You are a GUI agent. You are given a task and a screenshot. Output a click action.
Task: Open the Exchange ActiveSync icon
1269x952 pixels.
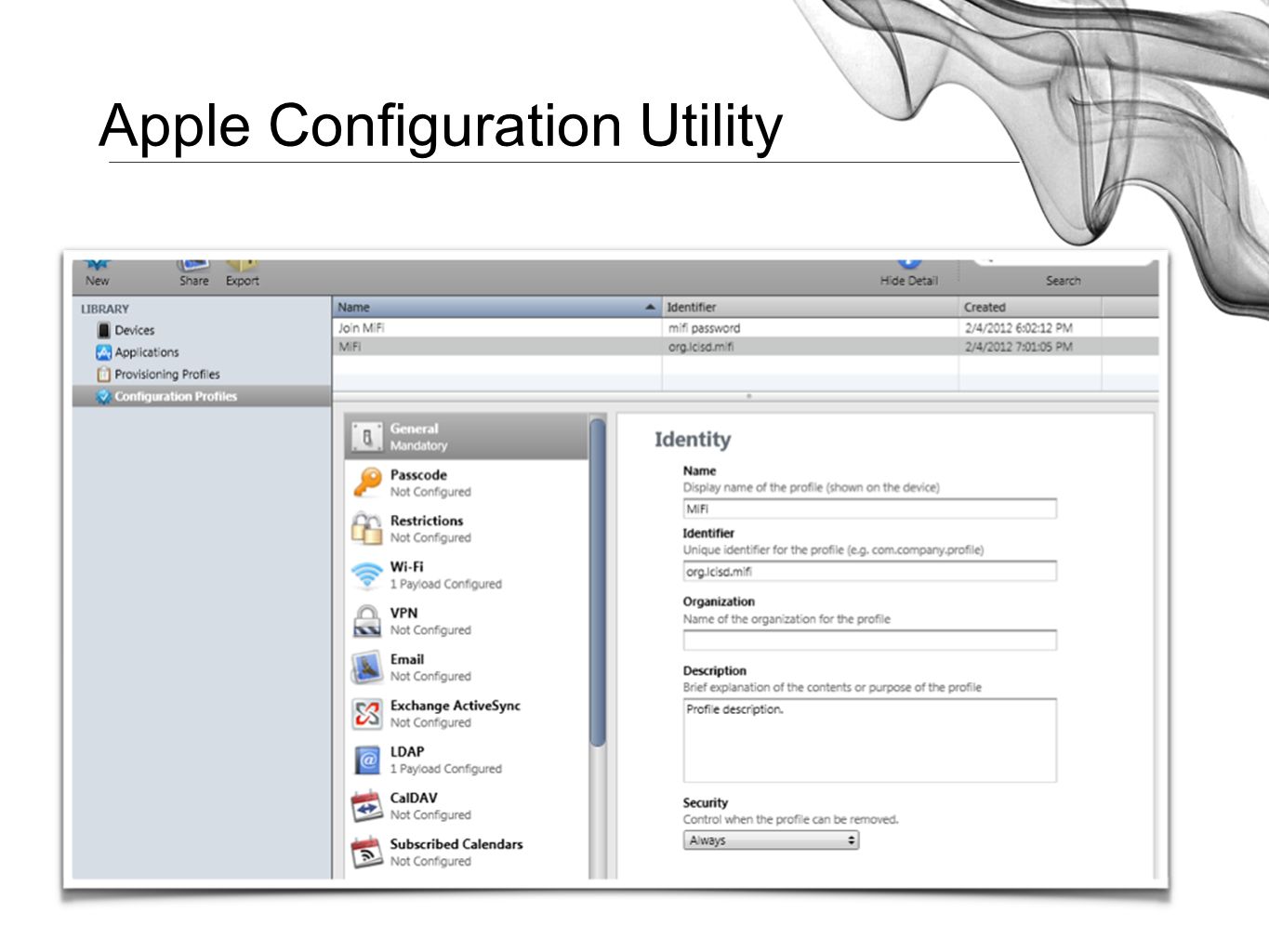pyautogui.click(x=367, y=714)
